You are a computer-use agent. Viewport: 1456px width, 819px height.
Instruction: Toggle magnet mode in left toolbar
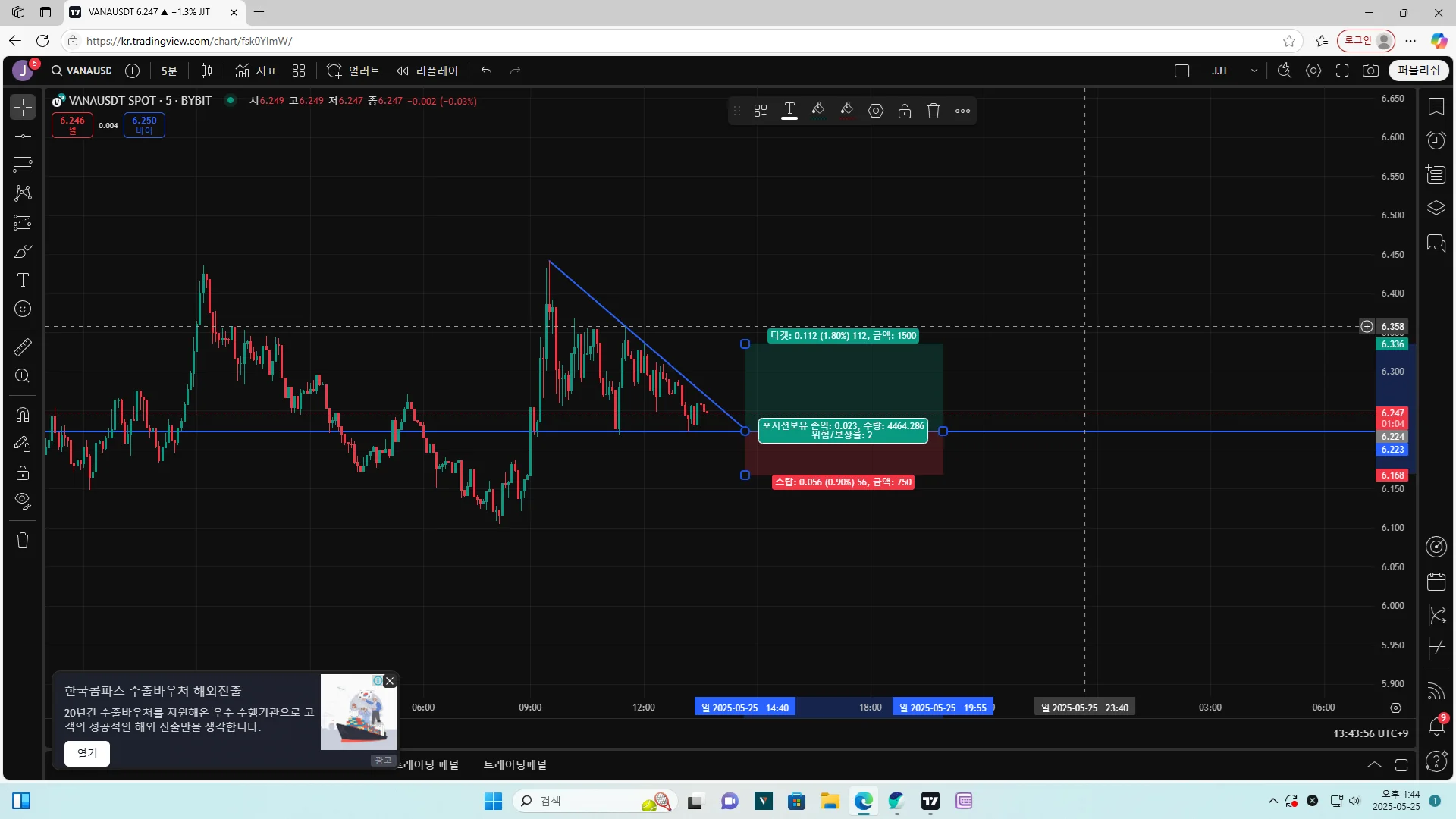(23, 414)
